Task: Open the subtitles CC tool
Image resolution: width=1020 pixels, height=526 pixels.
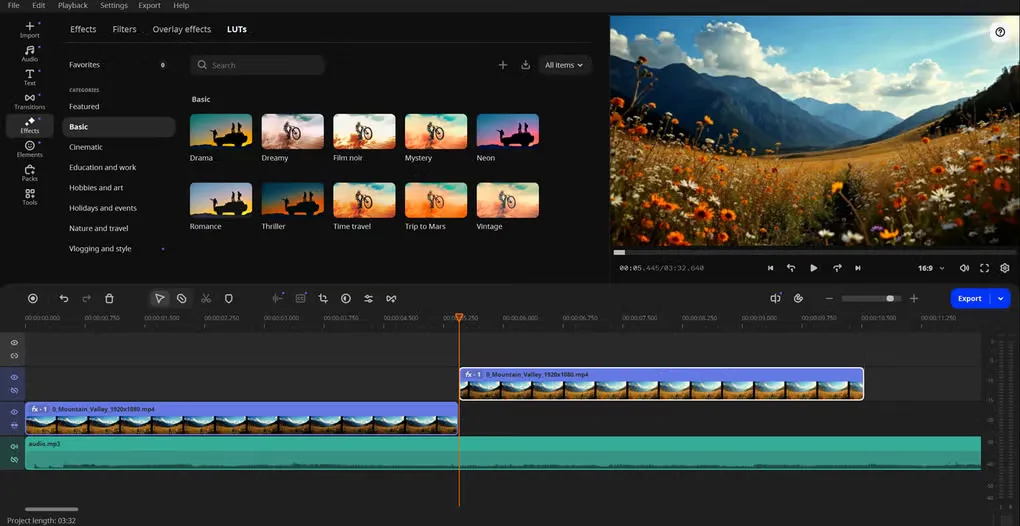Action: 301,298
